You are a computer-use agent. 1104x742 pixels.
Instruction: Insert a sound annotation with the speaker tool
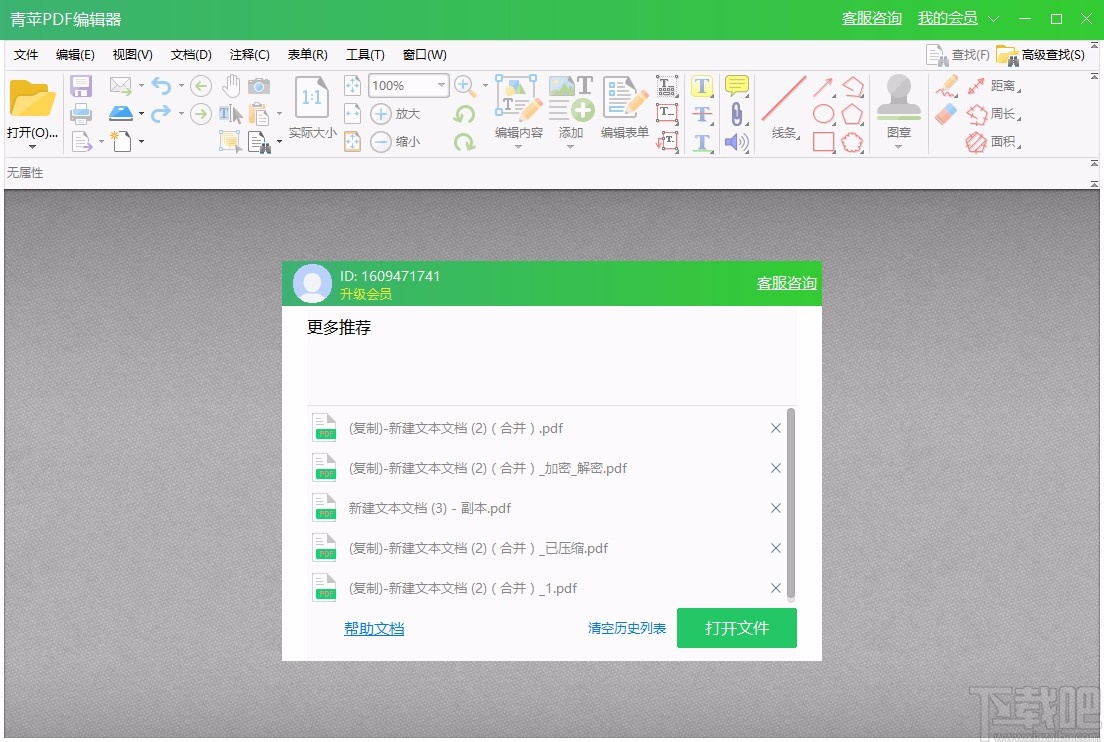point(737,141)
